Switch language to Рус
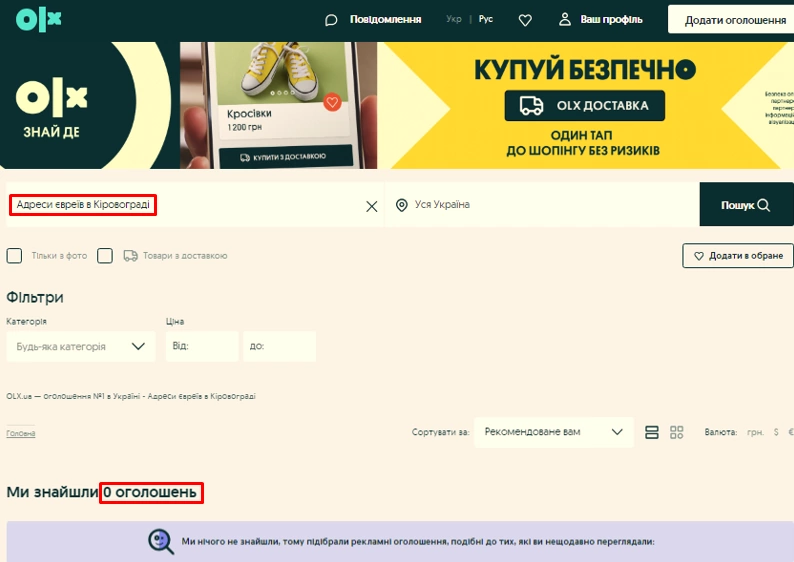The height and width of the screenshot is (562, 794). pos(486,19)
